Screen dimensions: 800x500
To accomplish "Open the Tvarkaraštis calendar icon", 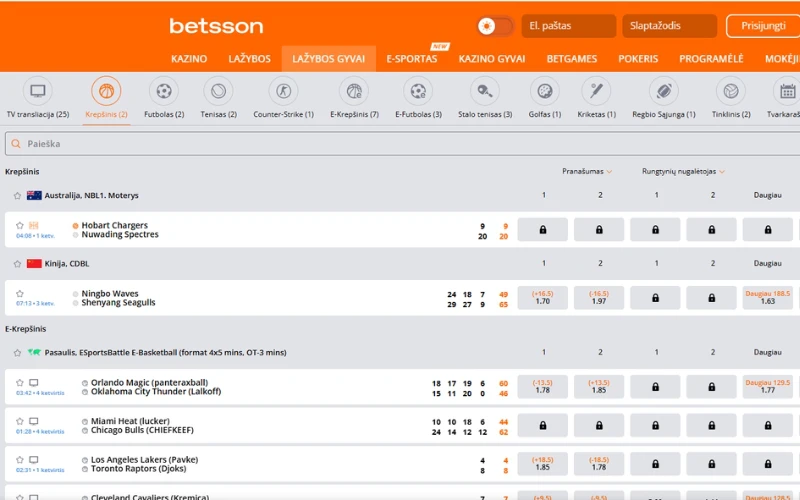I will pos(787,91).
